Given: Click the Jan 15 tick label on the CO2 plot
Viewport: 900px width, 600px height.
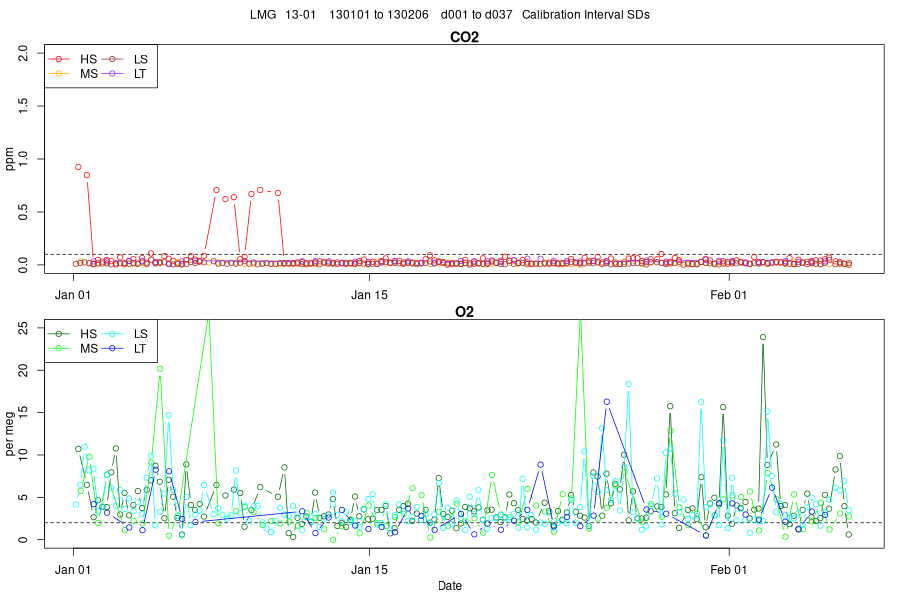Looking at the screenshot, I should [369, 295].
